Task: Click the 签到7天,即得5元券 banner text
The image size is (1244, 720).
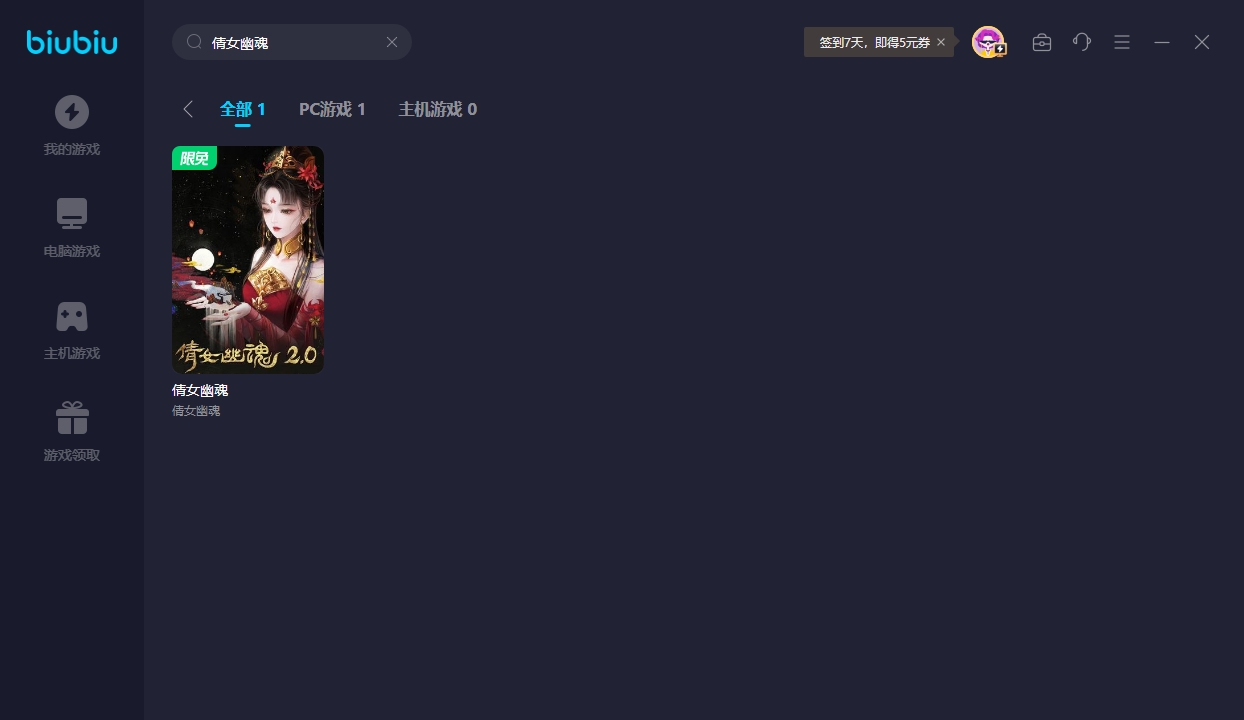Action: [875, 42]
